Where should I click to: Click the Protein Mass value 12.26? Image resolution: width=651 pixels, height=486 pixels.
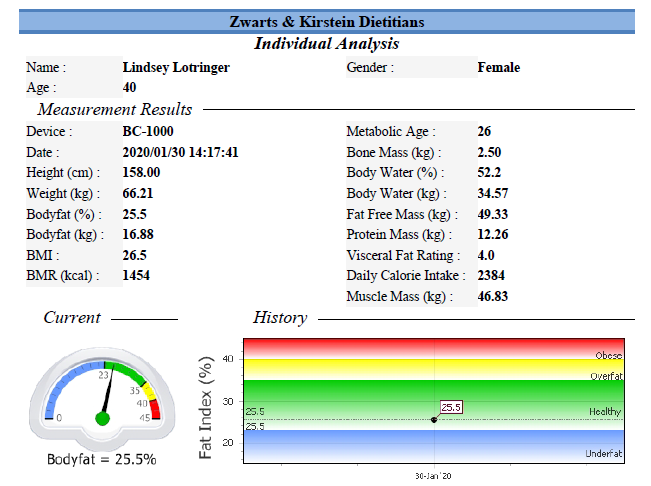click(x=493, y=234)
